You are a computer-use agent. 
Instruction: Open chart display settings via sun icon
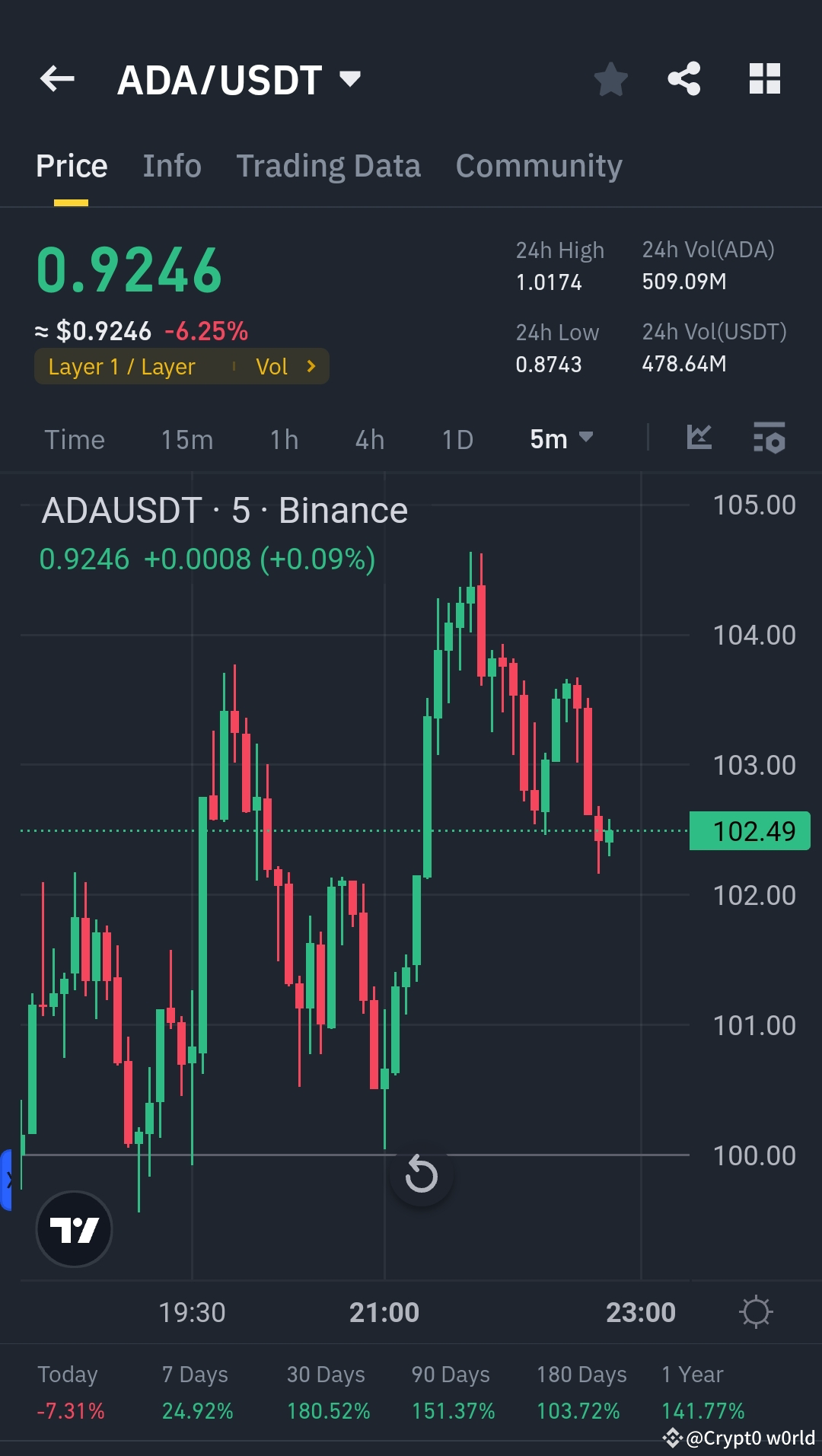pos(756,1311)
